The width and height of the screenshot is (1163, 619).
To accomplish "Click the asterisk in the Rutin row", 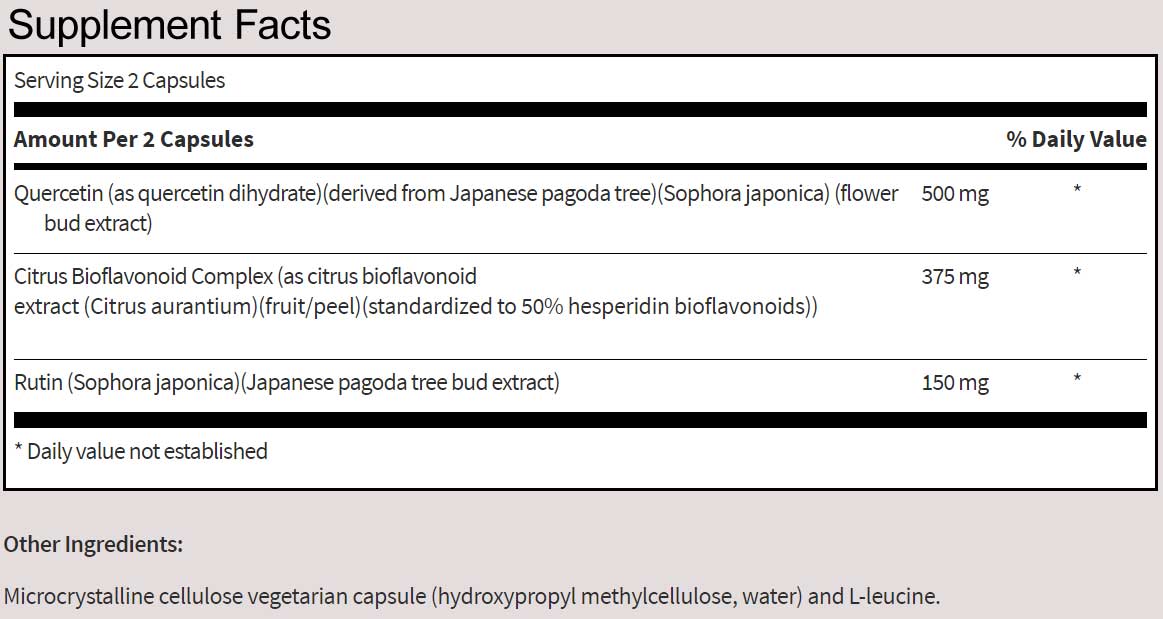I will [1077, 379].
